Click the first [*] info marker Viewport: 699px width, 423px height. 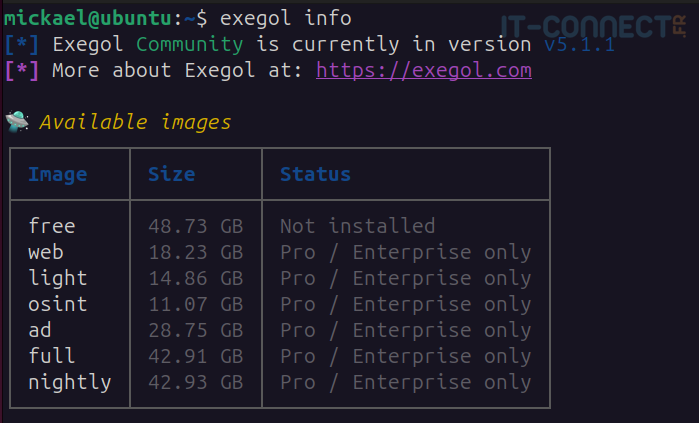click(x=21, y=45)
